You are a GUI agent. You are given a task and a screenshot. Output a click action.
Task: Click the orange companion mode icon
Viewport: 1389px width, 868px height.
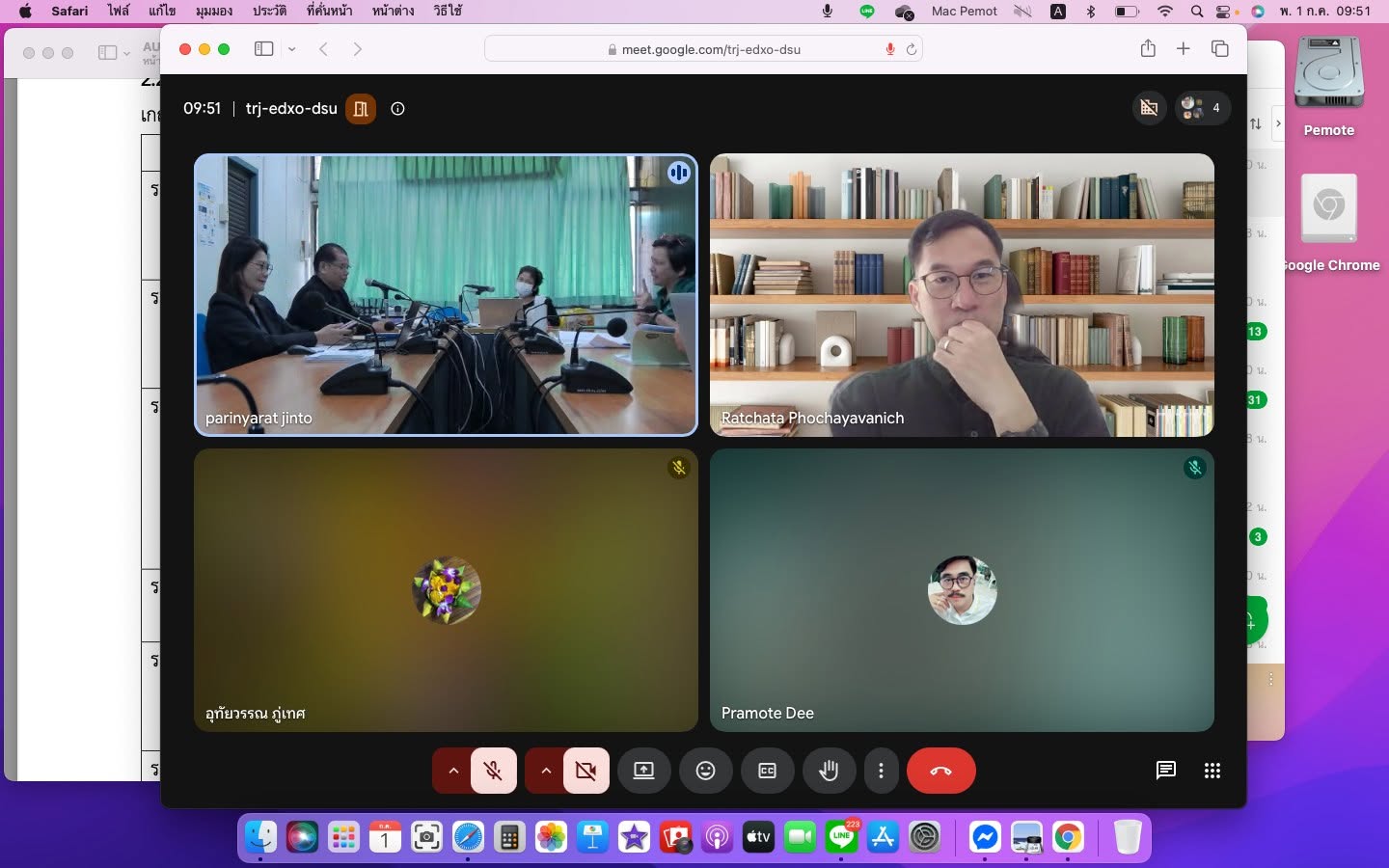pyautogui.click(x=361, y=108)
